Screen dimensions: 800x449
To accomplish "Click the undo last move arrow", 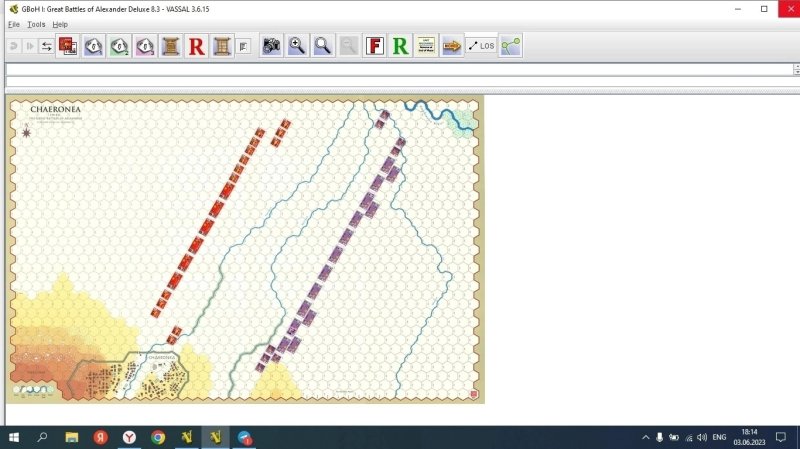I will coord(14,46).
